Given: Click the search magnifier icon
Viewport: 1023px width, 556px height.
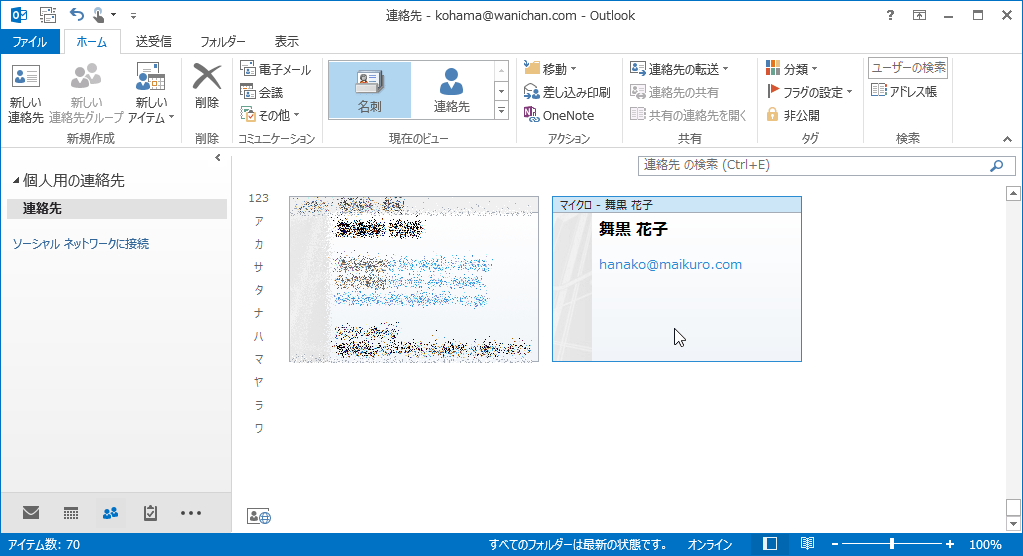Looking at the screenshot, I should click(x=996, y=166).
